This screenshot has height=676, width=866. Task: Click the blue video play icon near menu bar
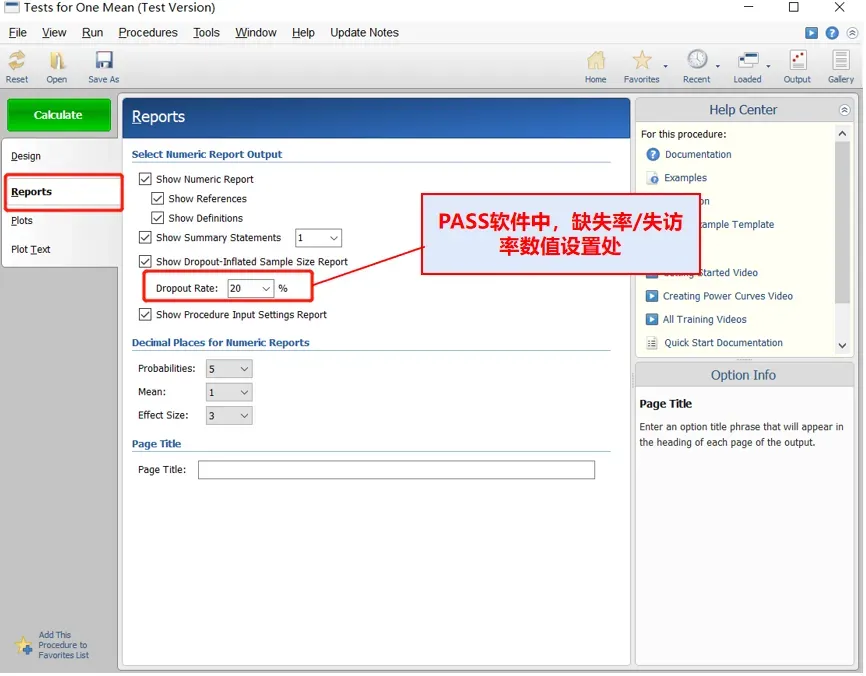pyautogui.click(x=813, y=33)
